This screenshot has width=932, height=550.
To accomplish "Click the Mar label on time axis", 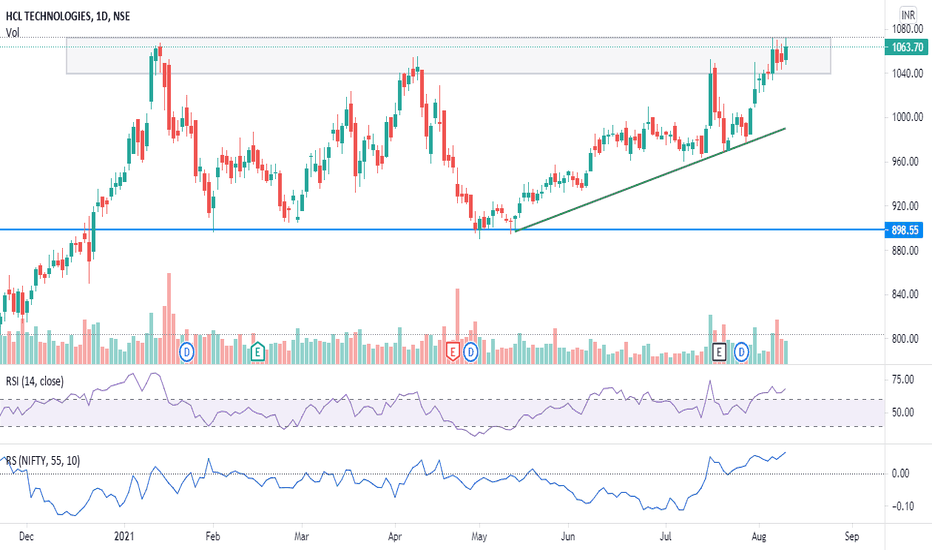I will [x=301, y=536].
